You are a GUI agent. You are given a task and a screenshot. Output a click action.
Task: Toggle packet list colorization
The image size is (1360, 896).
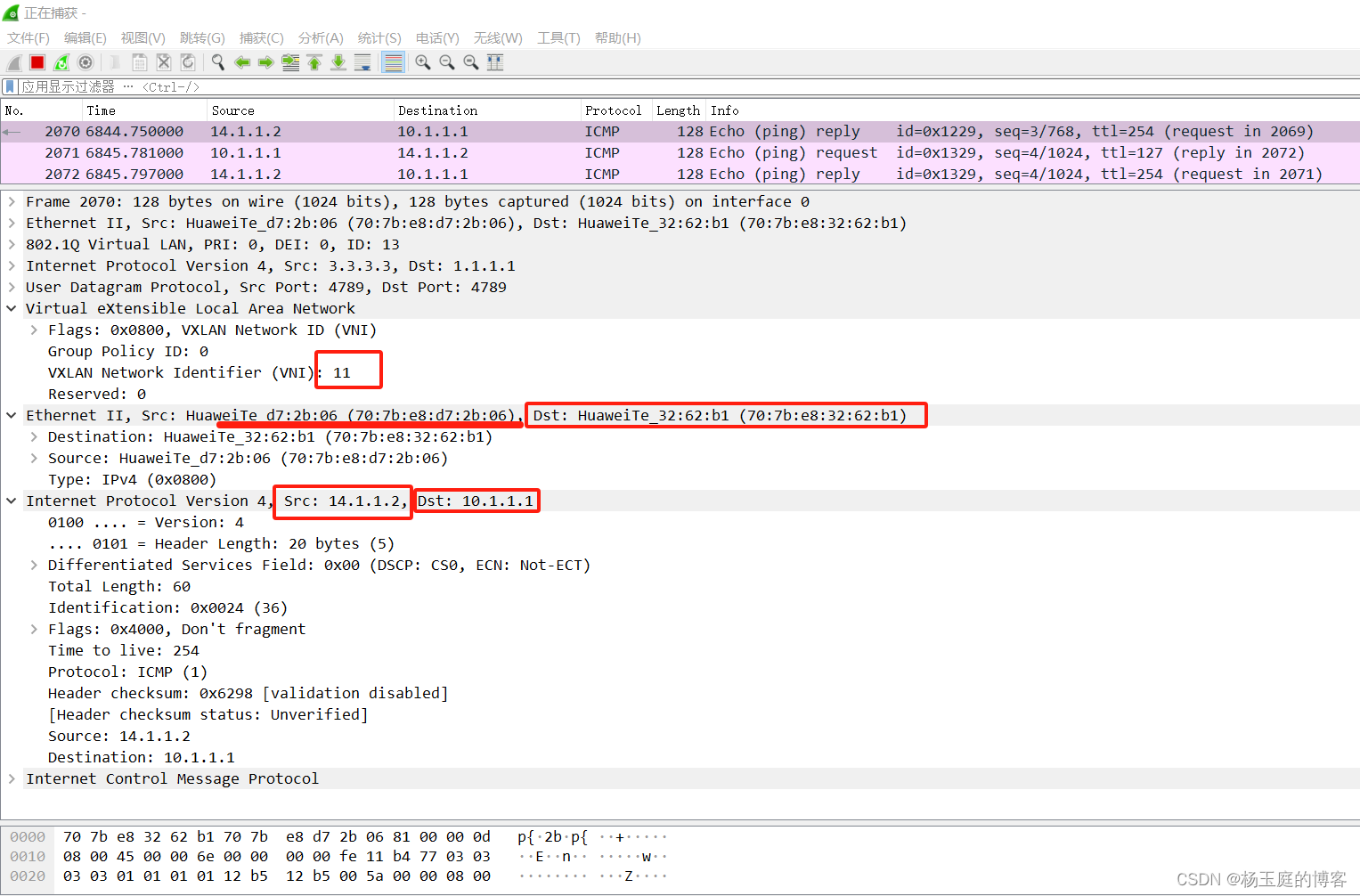pyautogui.click(x=393, y=62)
